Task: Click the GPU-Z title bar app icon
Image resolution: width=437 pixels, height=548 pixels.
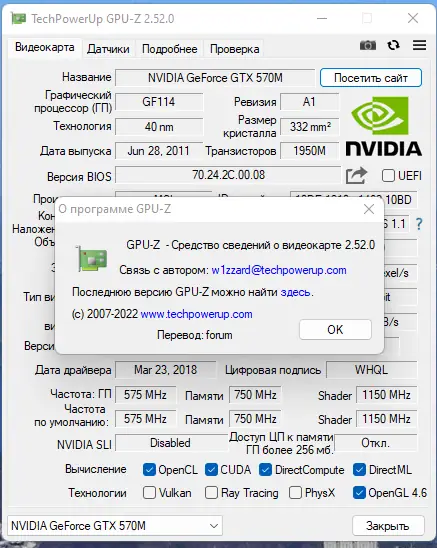Action: [x=19, y=18]
